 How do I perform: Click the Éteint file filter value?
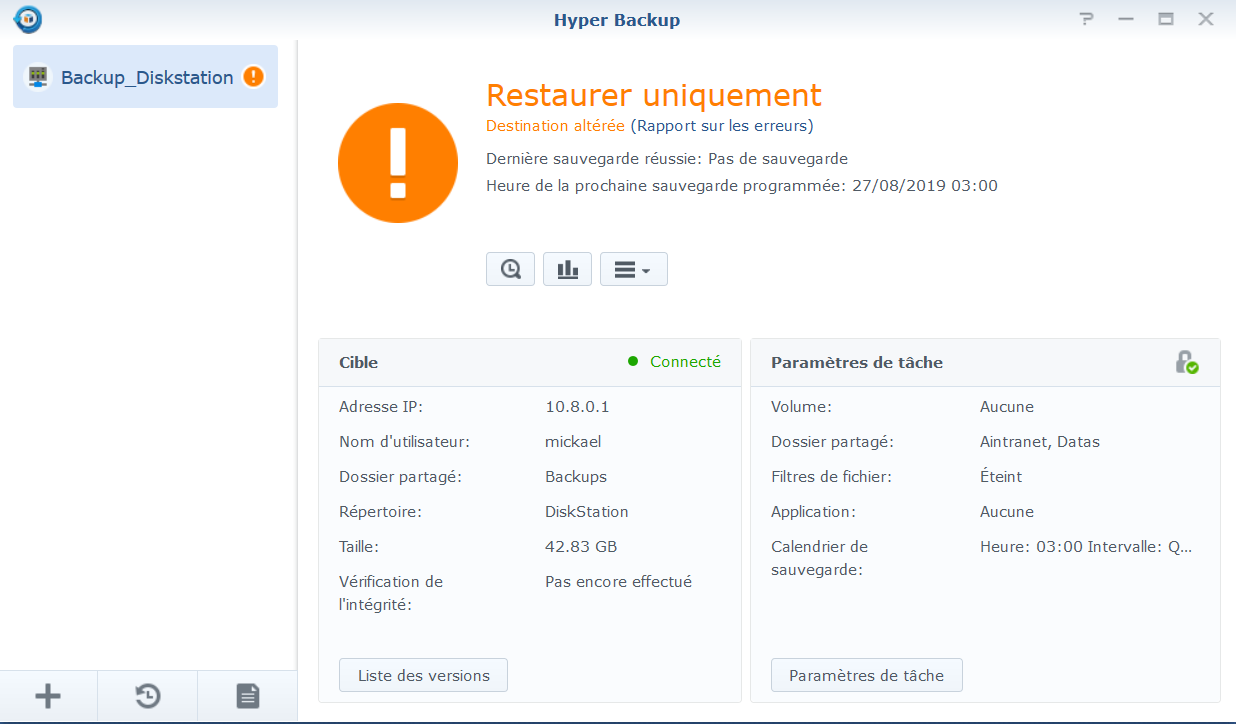coord(1001,477)
